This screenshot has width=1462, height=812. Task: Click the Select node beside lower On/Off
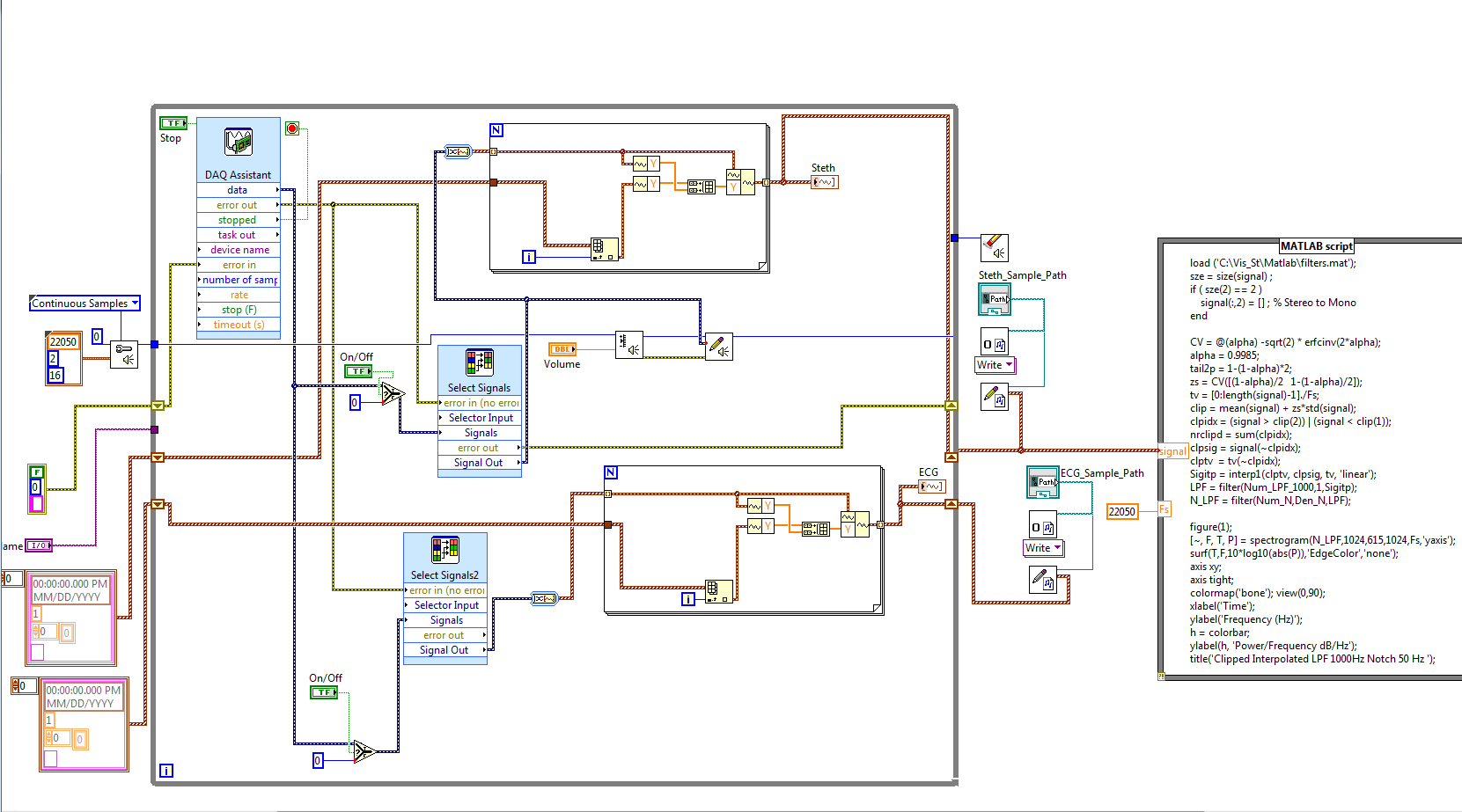(364, 751)
